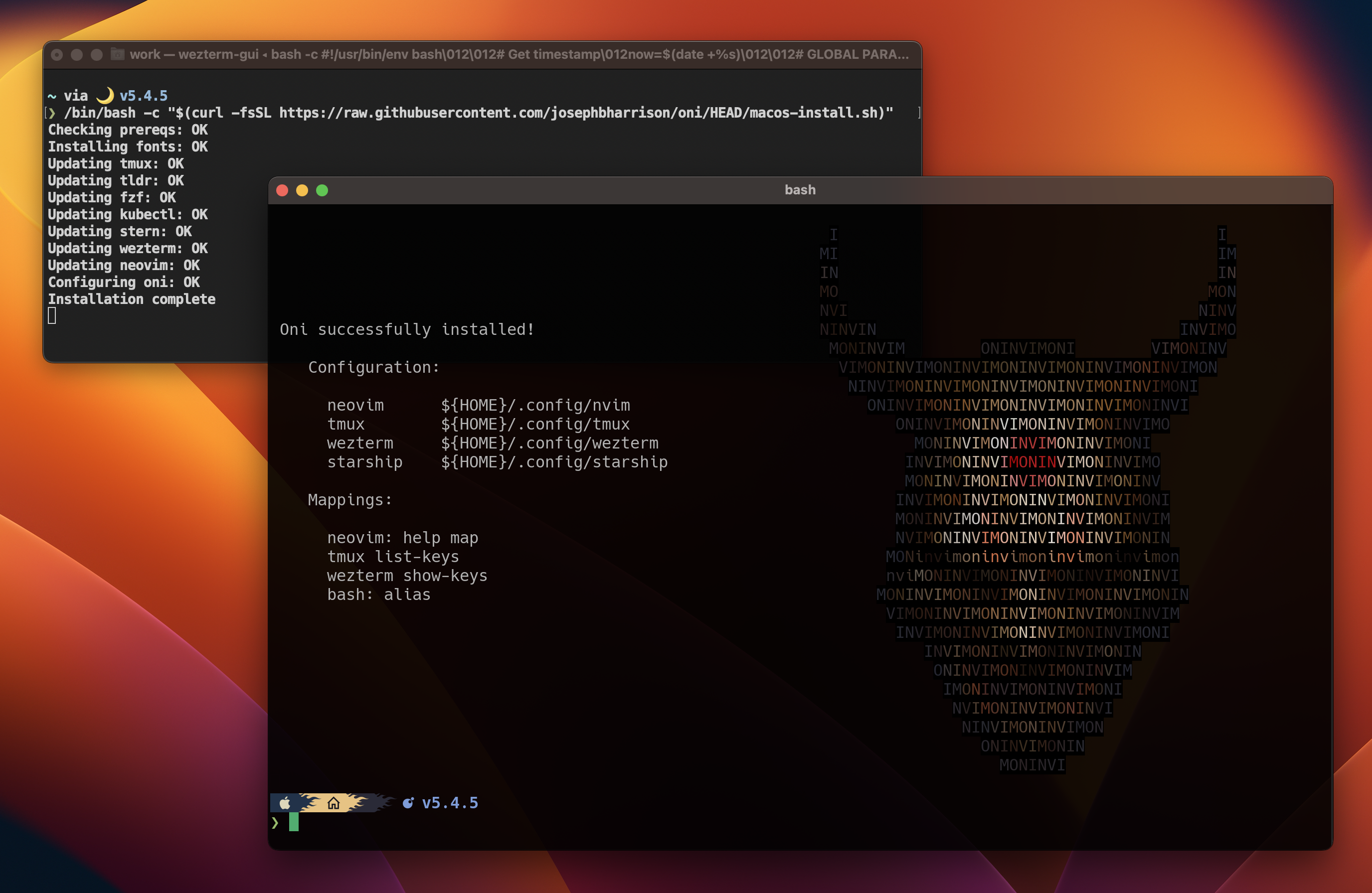The width and height of the screenshot is (1372, 893).
Task: Close the bash window with red button
Action: [283, 190]
